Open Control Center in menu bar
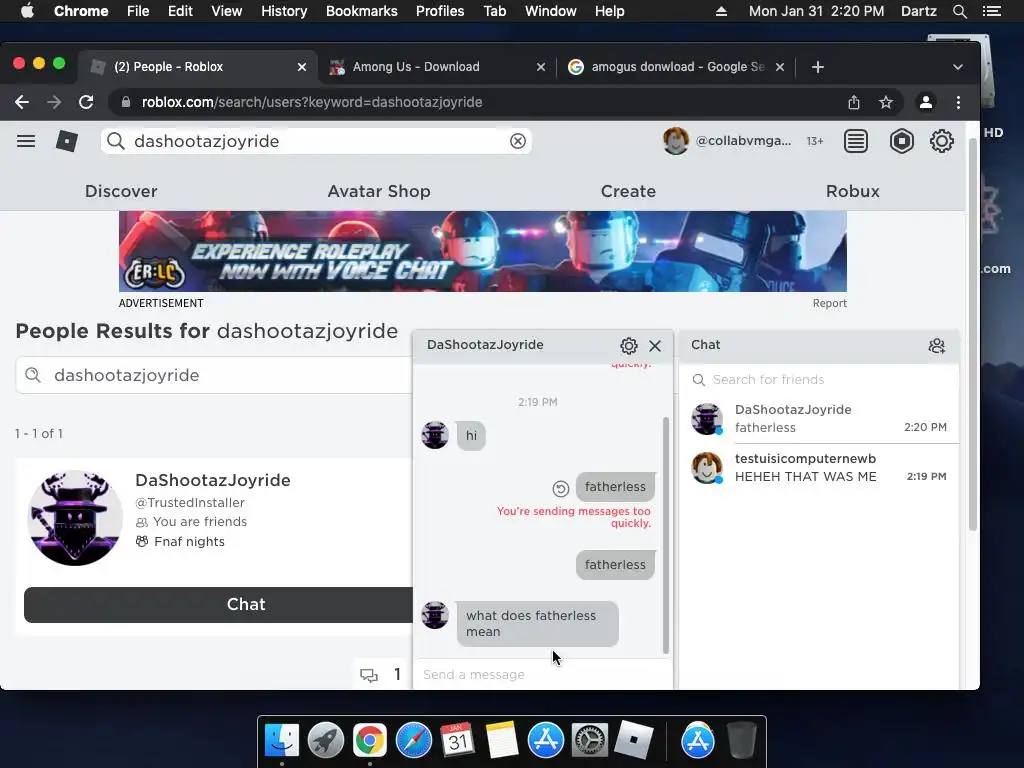The image size is (1024, 768). pyautogui.click(x=991, y=11)
